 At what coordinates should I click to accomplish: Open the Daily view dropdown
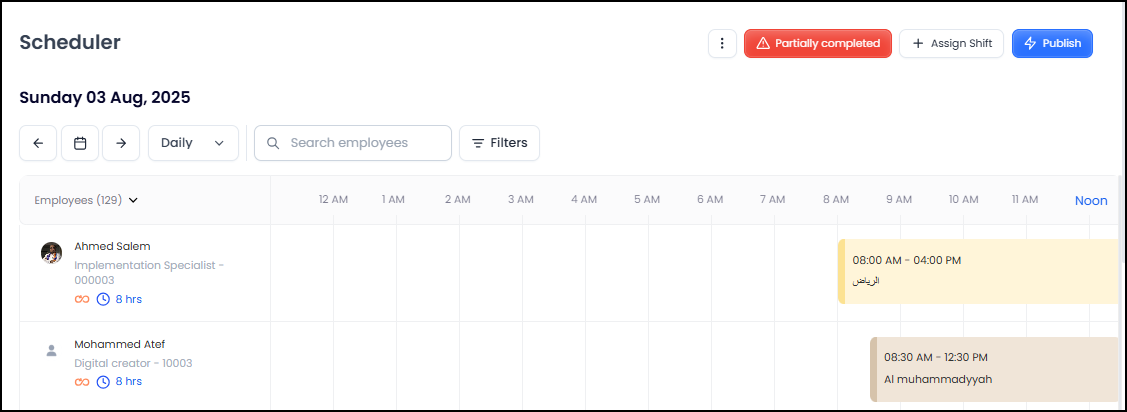tap(193, 143)
